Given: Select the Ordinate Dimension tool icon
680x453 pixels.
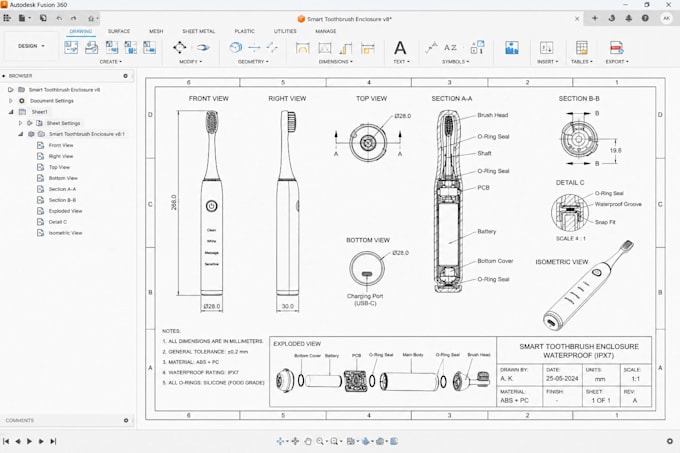Looking at the screenshot, I should (x=346, y=48).
